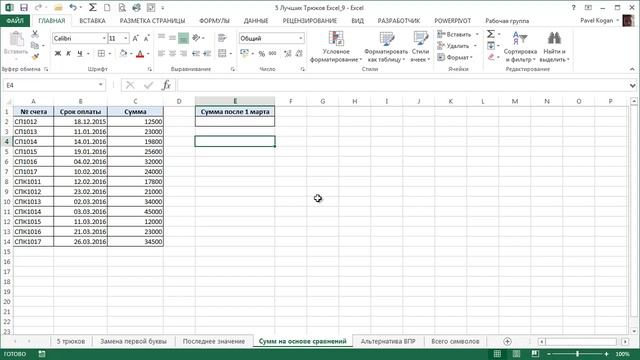This screenshot has width=640, height=360.
Task: Increase decimal places
Action: tap(288, 53)
